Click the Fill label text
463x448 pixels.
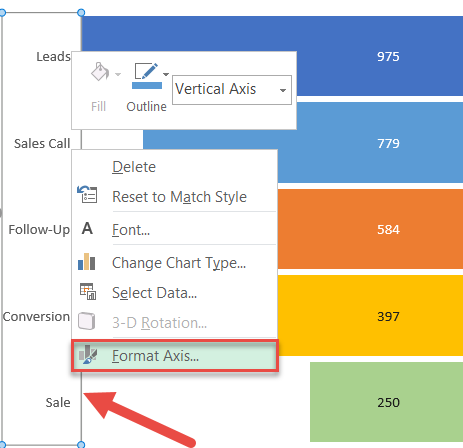[98, 107]
